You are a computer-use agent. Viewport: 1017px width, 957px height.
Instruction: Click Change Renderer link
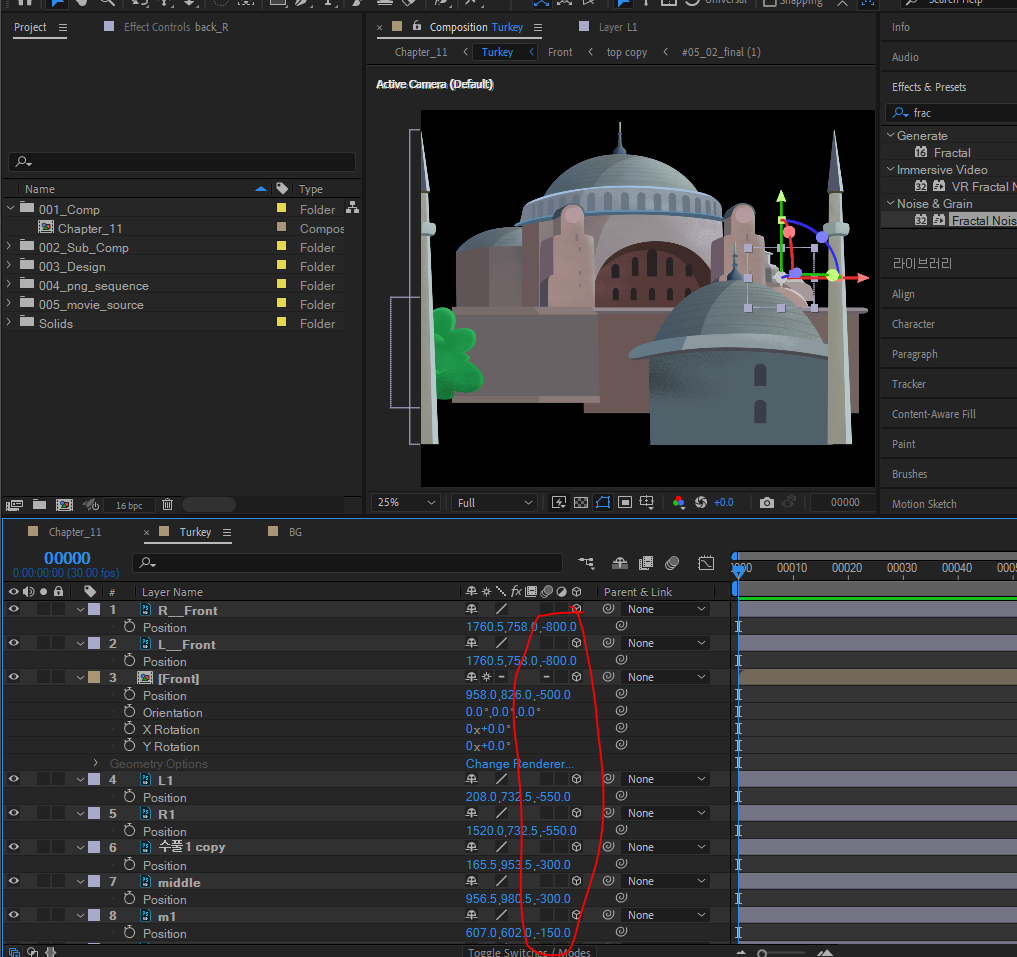coord(520,764)
